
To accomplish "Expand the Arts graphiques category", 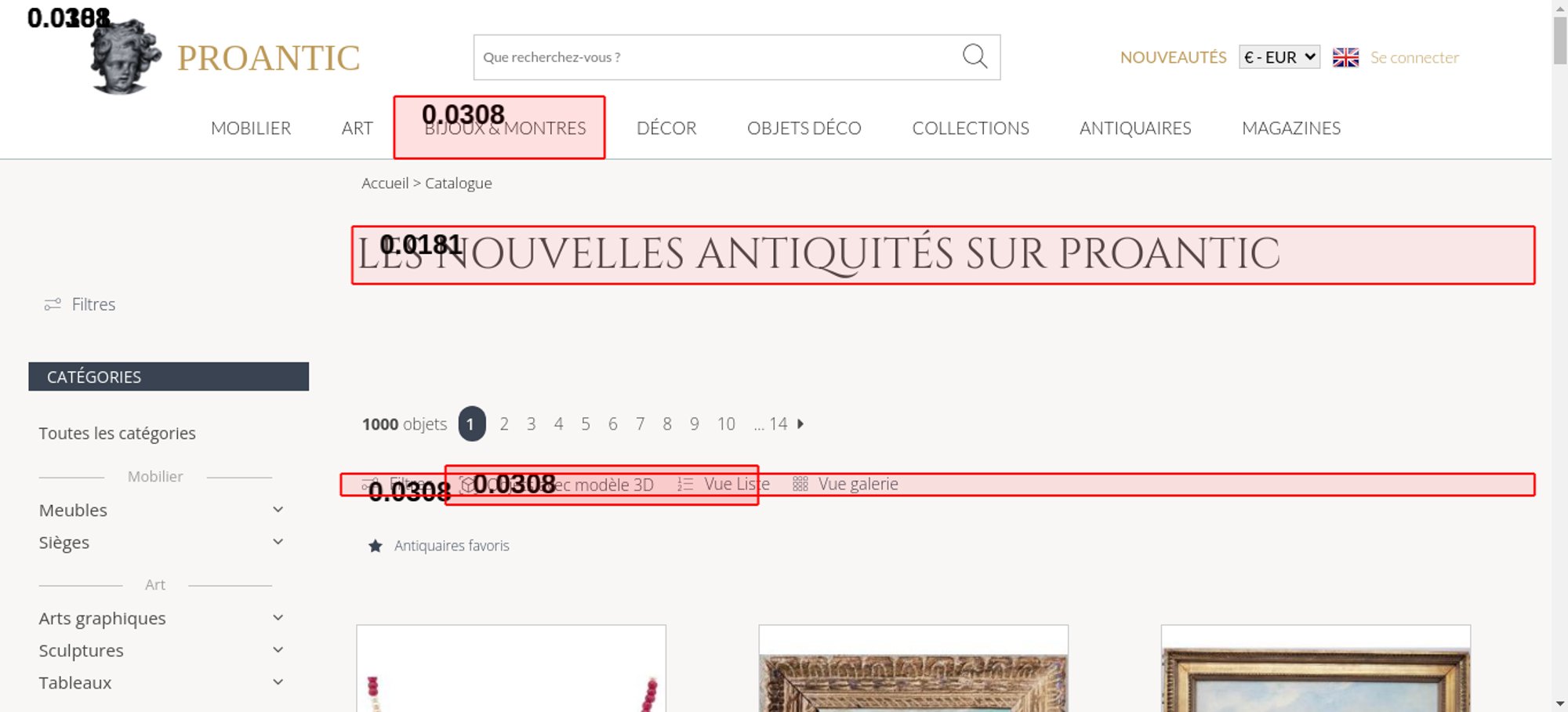I will tap(278, 618).
